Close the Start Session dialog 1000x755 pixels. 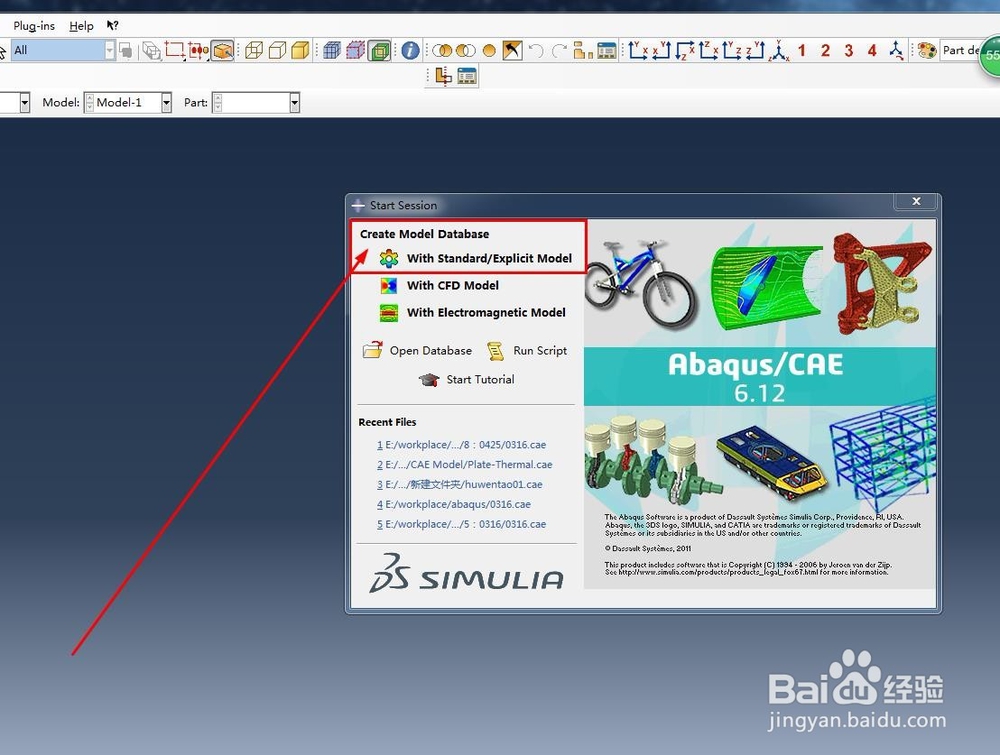(916, 202)
